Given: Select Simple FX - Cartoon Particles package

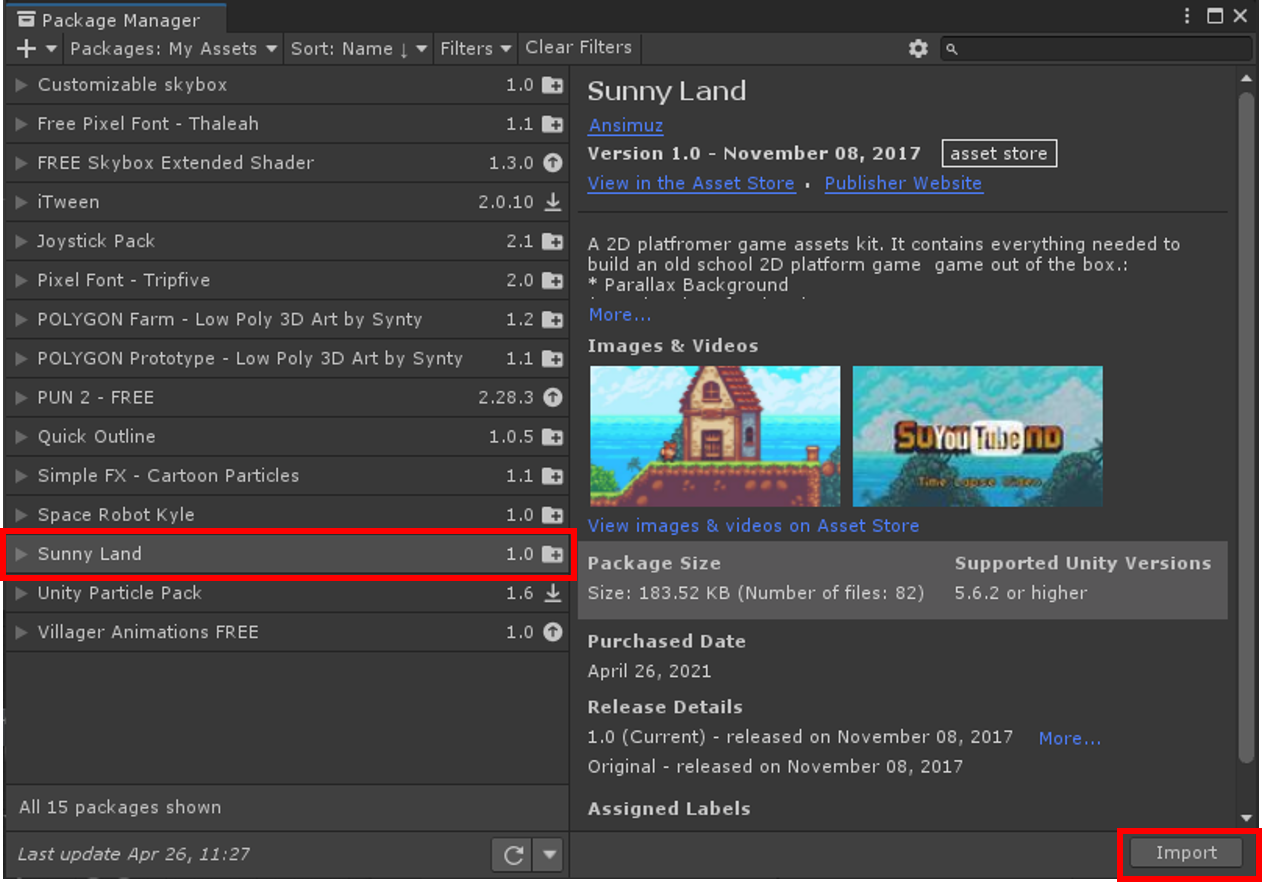Looking at the screenshot, I should point(287,476).
